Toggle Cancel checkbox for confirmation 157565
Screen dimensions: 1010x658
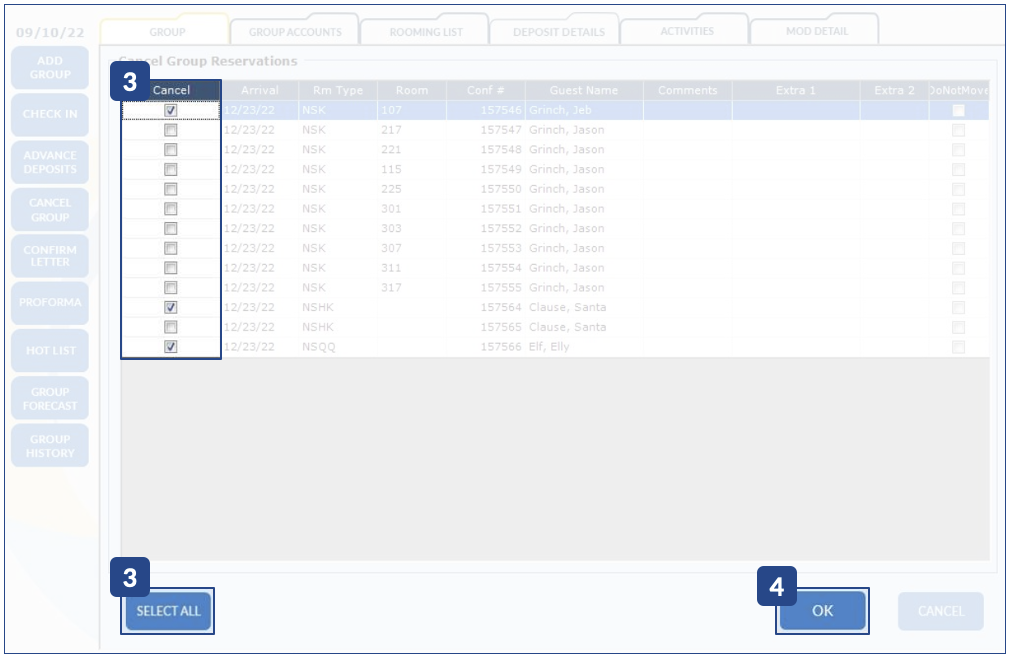(x=170, y=327)
